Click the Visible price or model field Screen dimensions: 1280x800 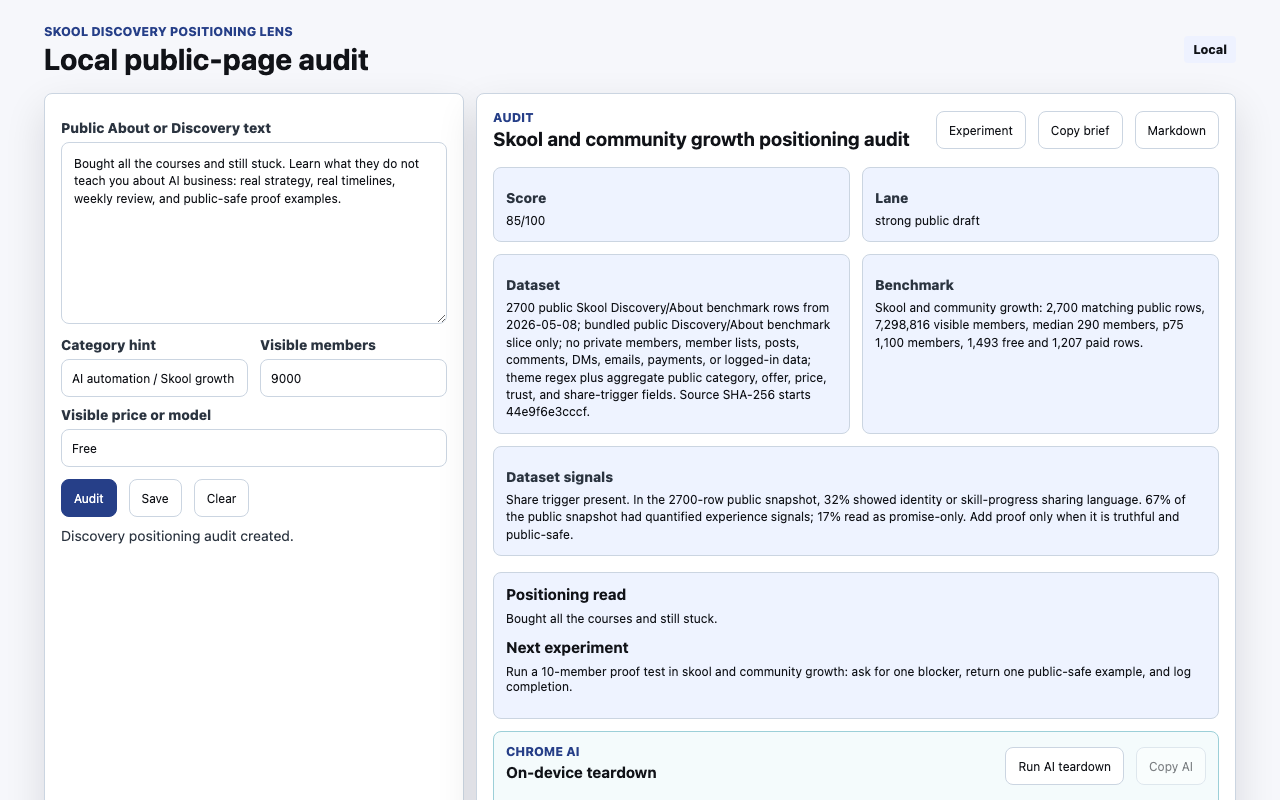coord(254,448)
